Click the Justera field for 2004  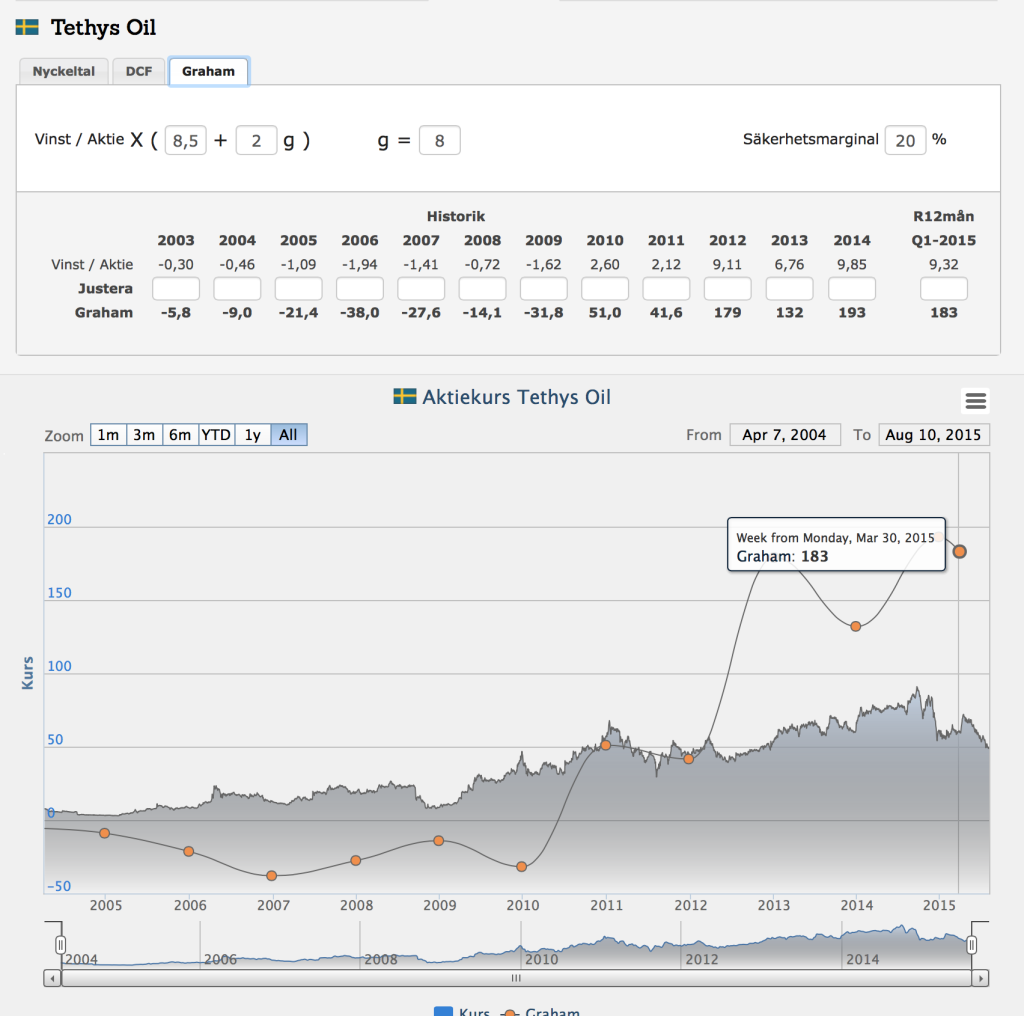[x=237, y=289]
